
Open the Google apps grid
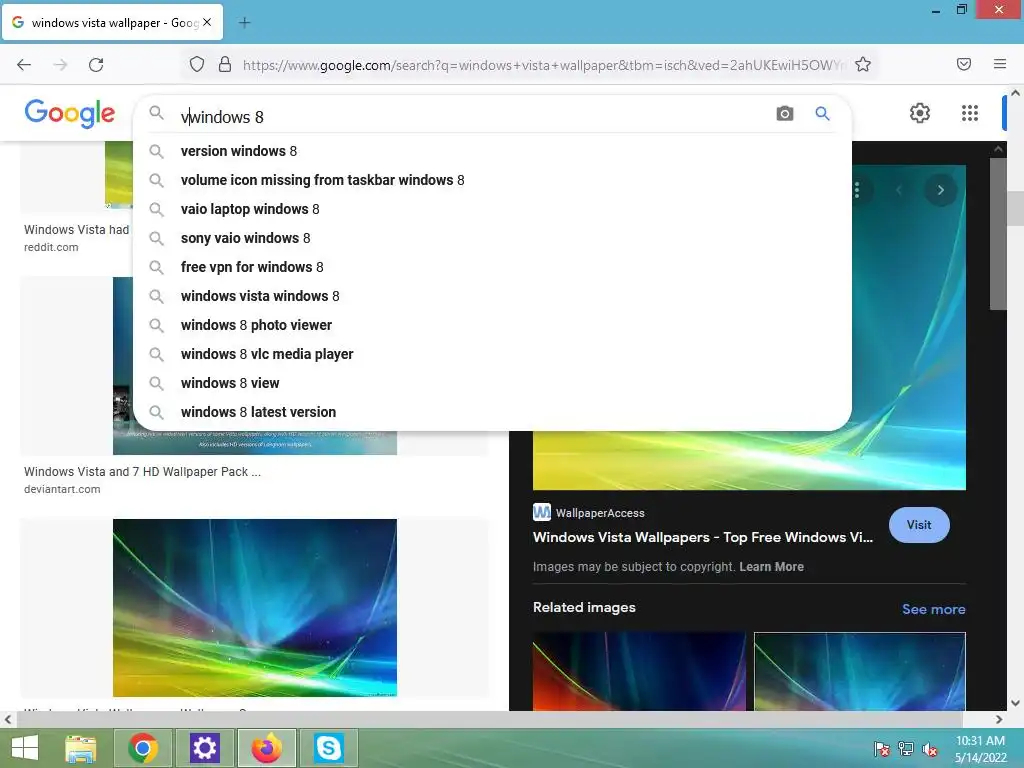click(970, 113)
